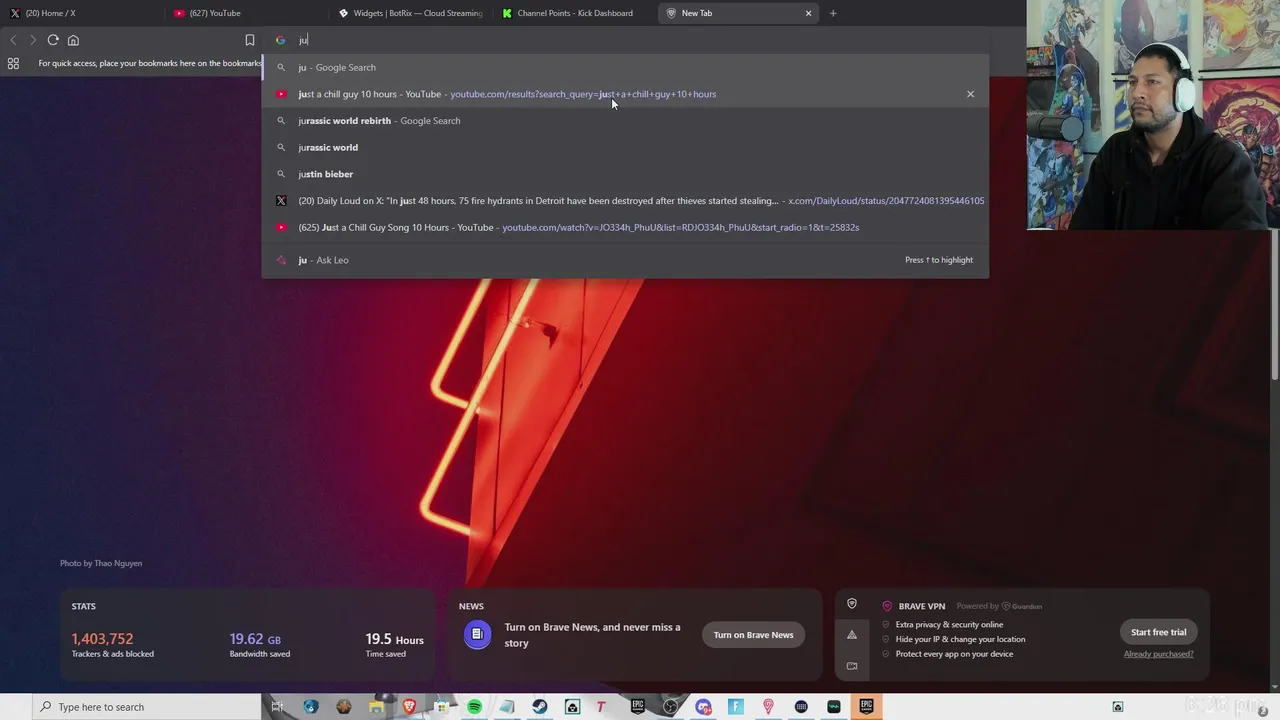
Task: Click the address bar input
Action: point(625,40)
